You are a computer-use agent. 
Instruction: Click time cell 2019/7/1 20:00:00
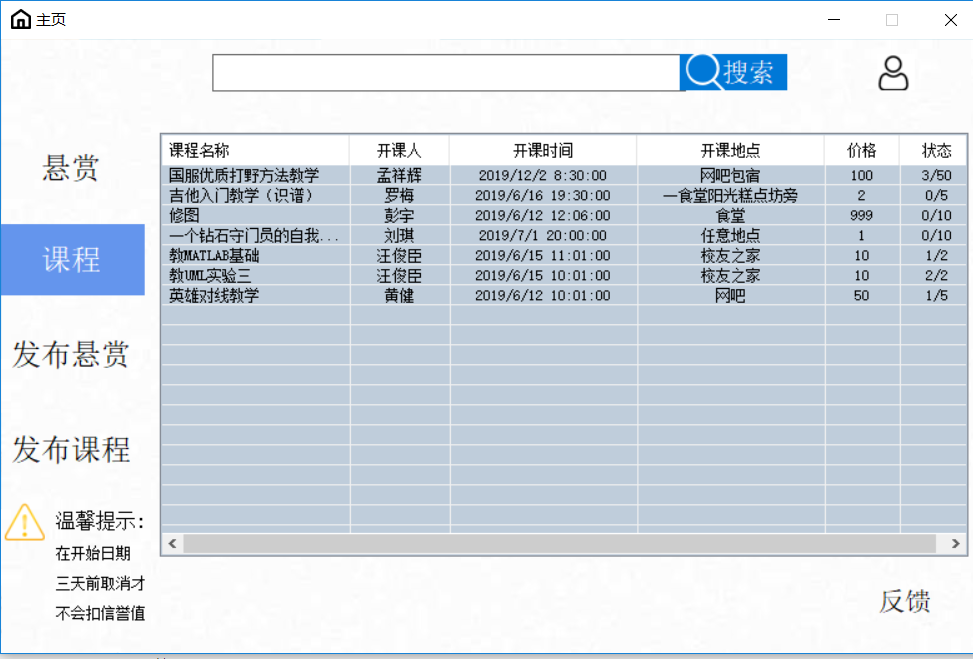543,236
